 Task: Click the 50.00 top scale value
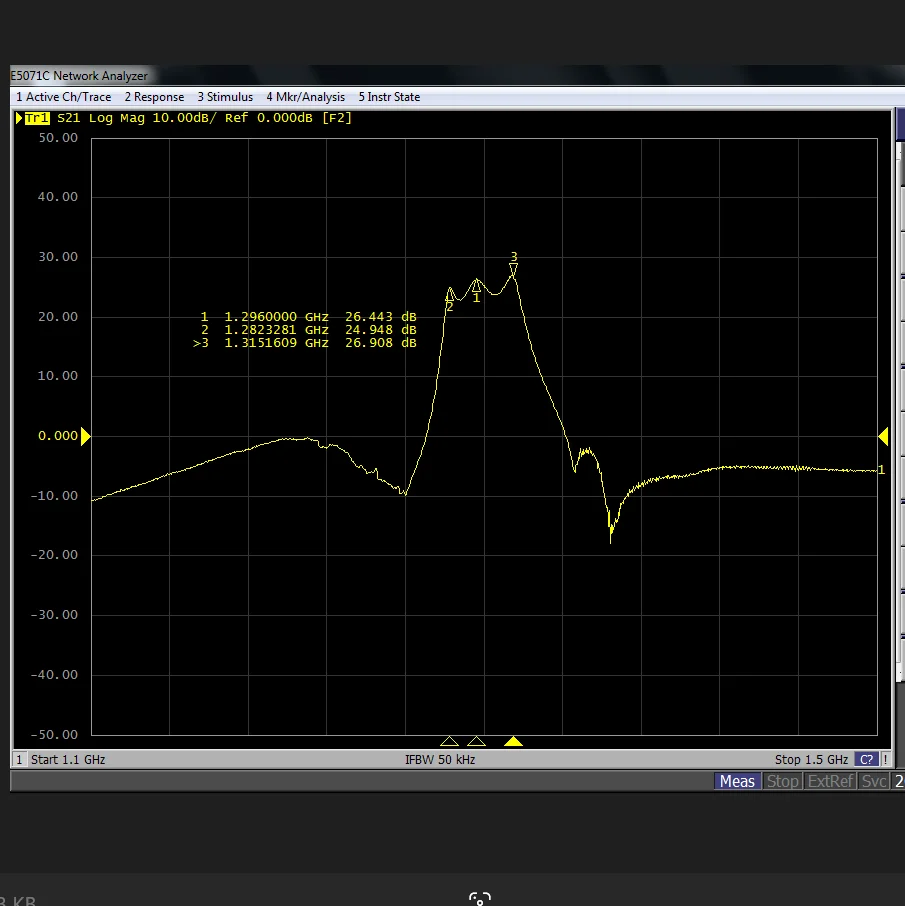(58, 138)
